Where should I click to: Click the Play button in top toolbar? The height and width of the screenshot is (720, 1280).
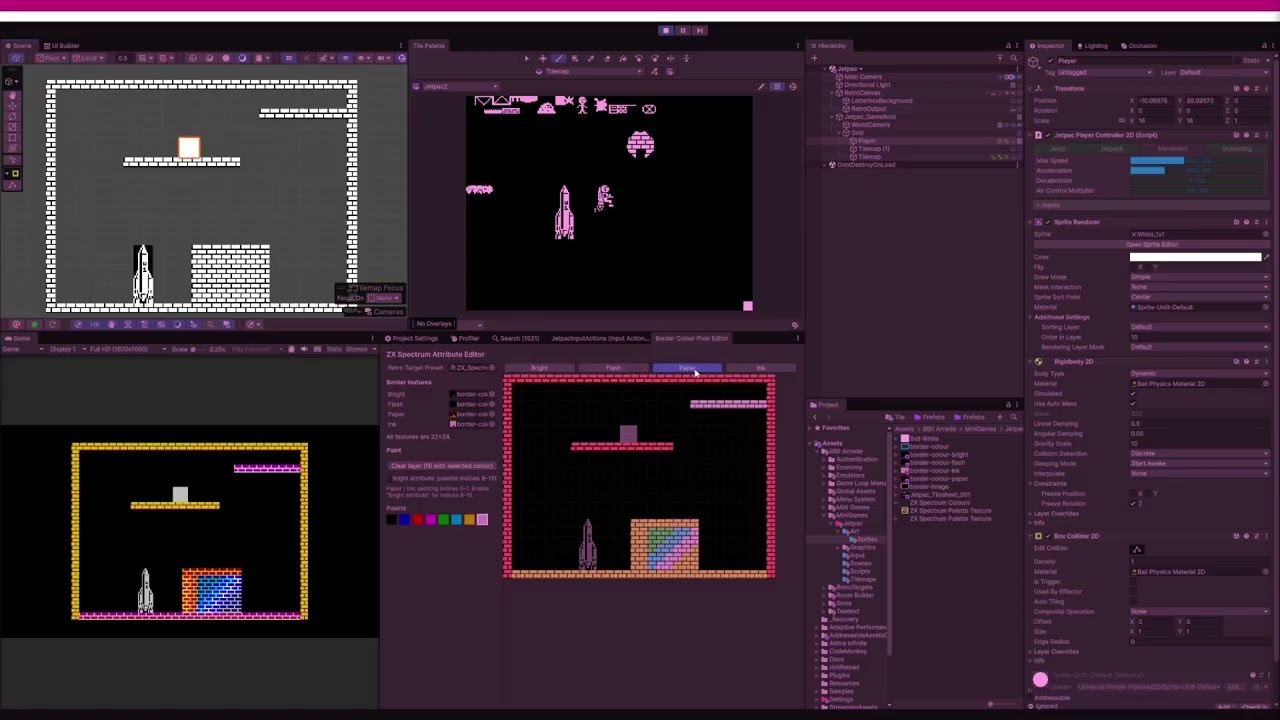coord(665,30)
